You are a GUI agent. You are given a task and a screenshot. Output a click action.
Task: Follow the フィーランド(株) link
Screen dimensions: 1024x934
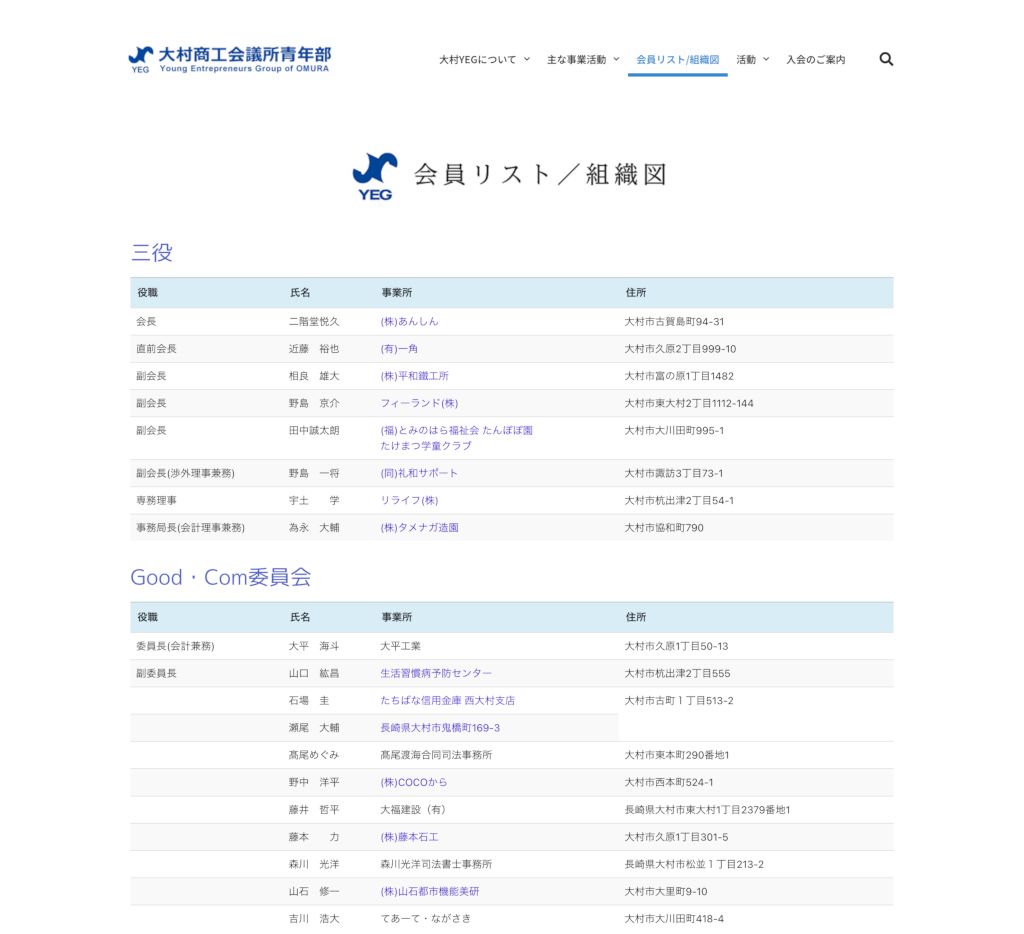pos(419,403)
